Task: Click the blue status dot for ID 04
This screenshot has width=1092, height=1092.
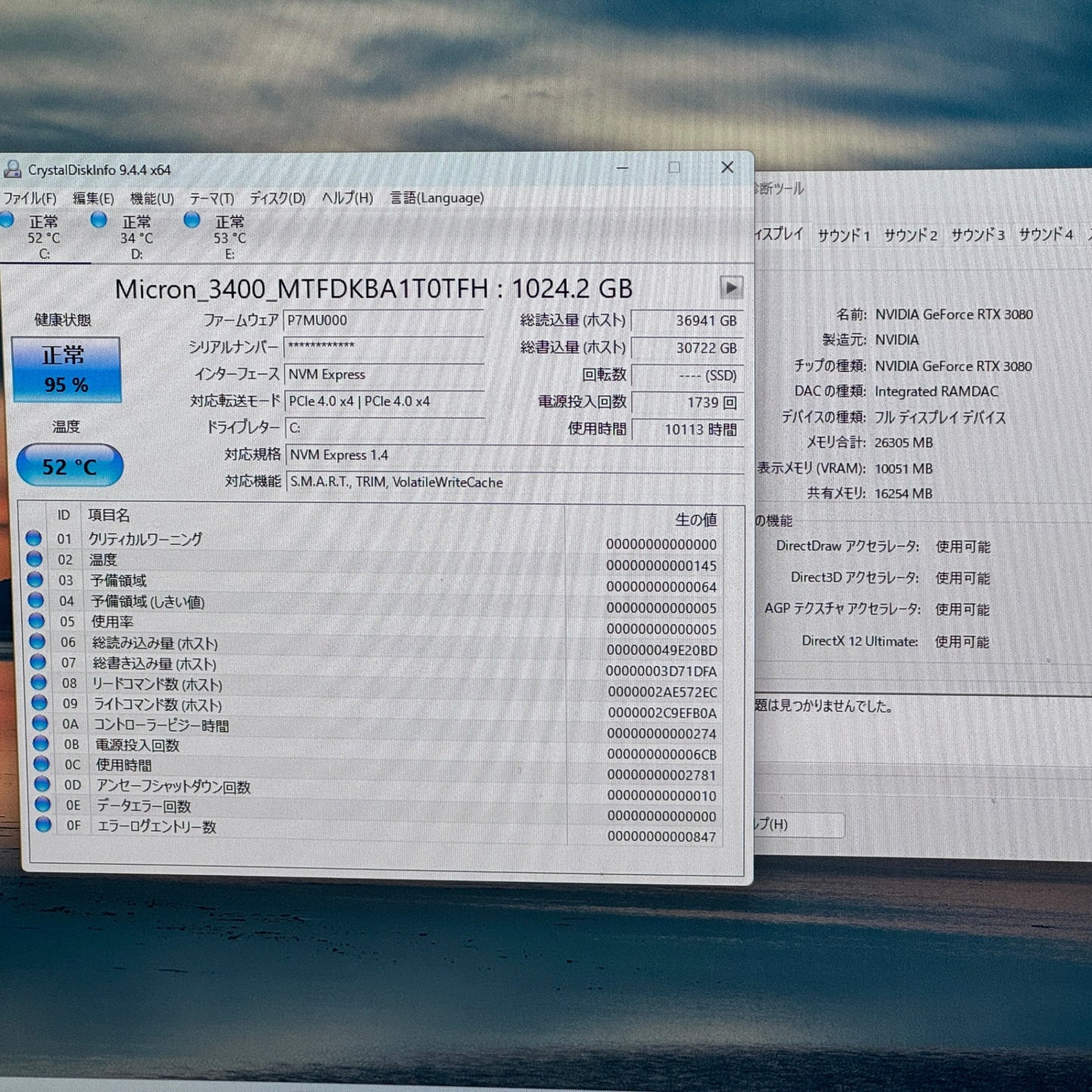Action: 36,600
